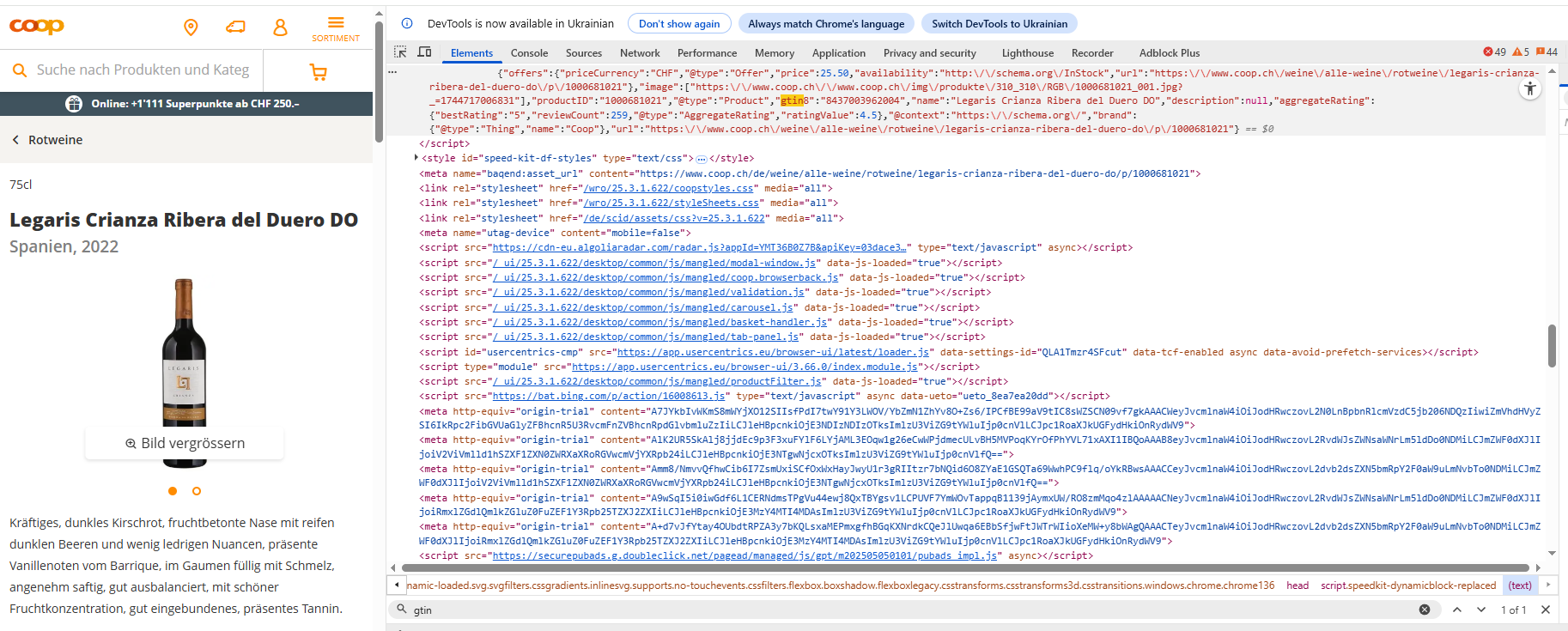This screenshot has width=1568, height=631.
Task: Open the Coop coupon ticket icon
Action: click(x=235, y=27)
